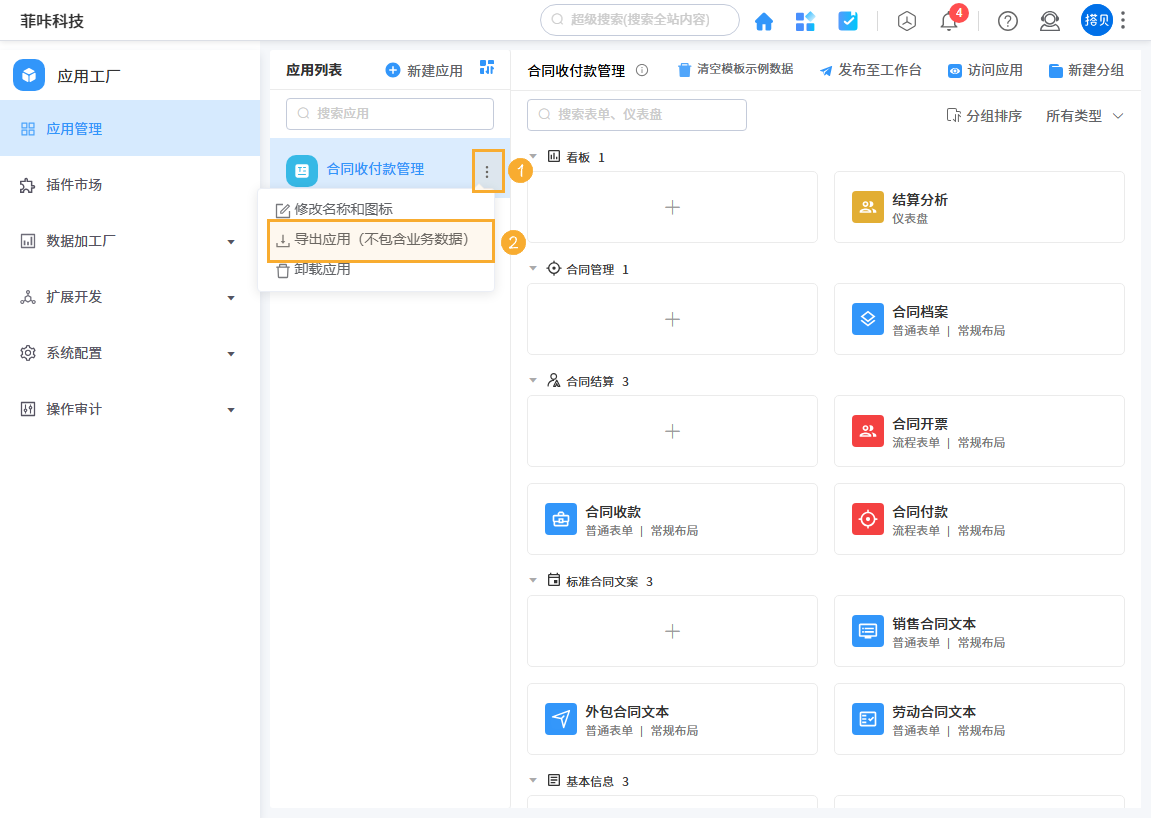Image resolution: width=1151 pixels, height=818 pixels.
Task: Open the notifications bell with badge 4
Action: [x=950, y=20]
